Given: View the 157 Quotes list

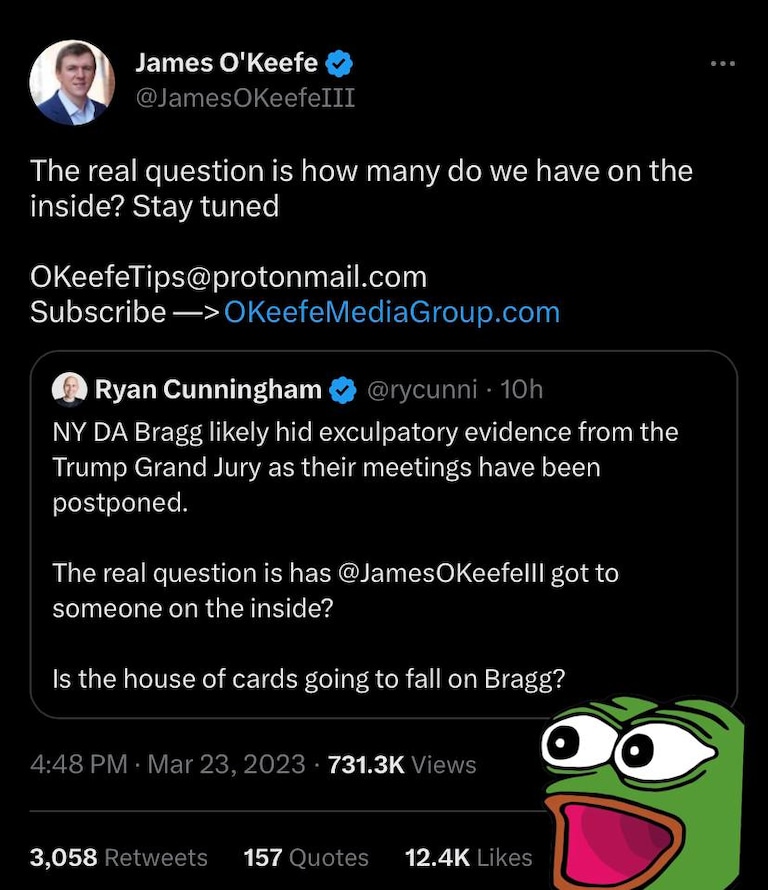Looking at the screenshot, I should pos(306,857).
